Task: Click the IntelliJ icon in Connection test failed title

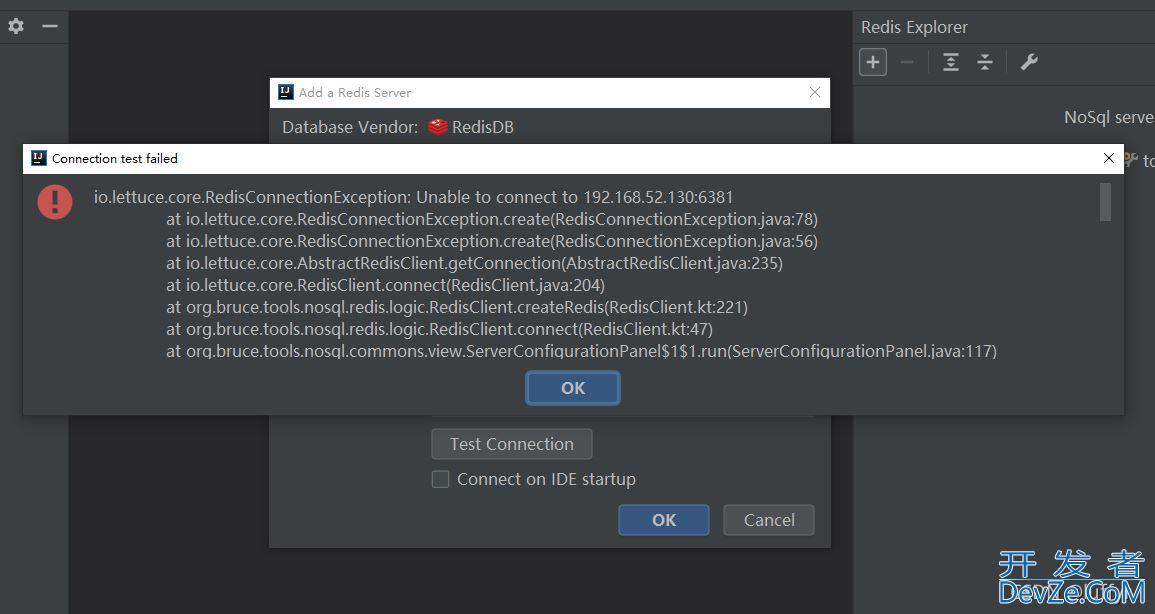Action: 38,158
